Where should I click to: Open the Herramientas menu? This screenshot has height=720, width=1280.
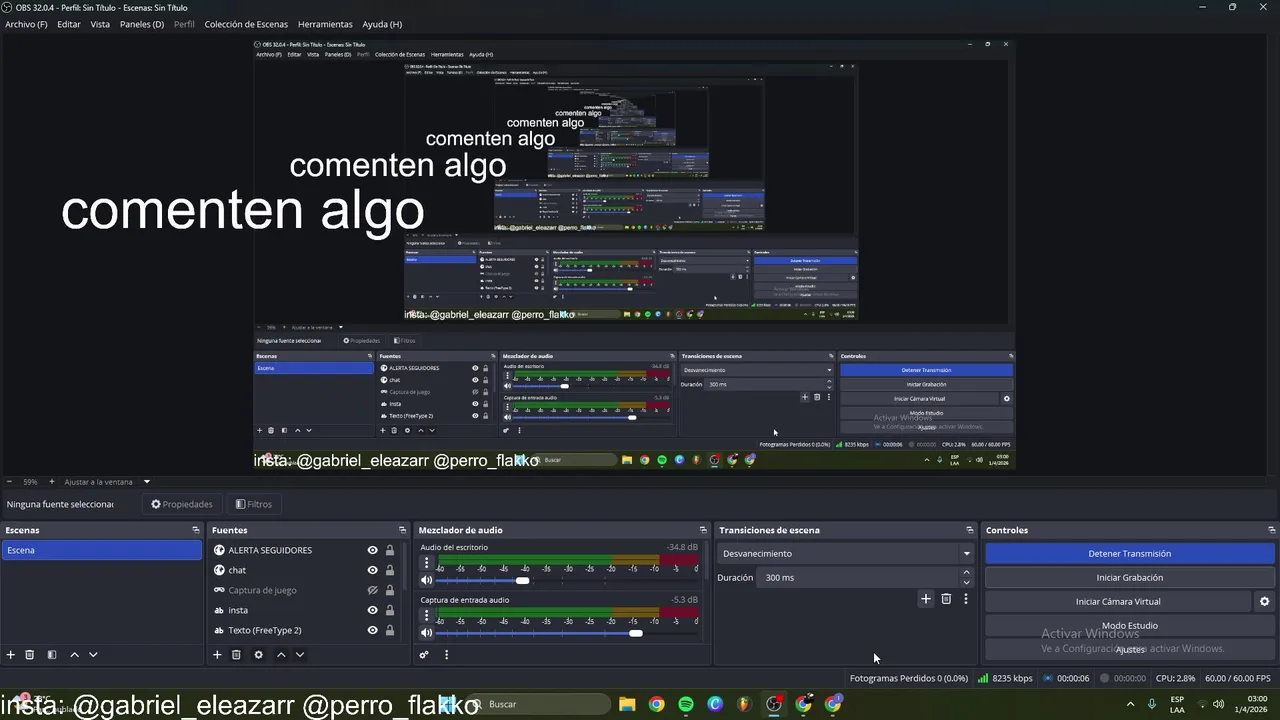325,24
